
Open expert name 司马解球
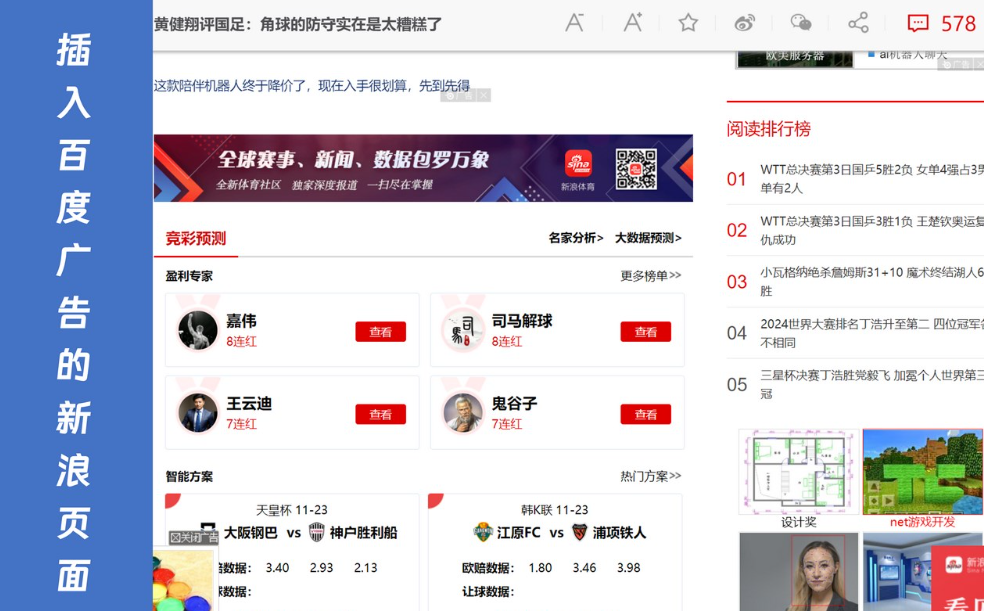[522, 321]
